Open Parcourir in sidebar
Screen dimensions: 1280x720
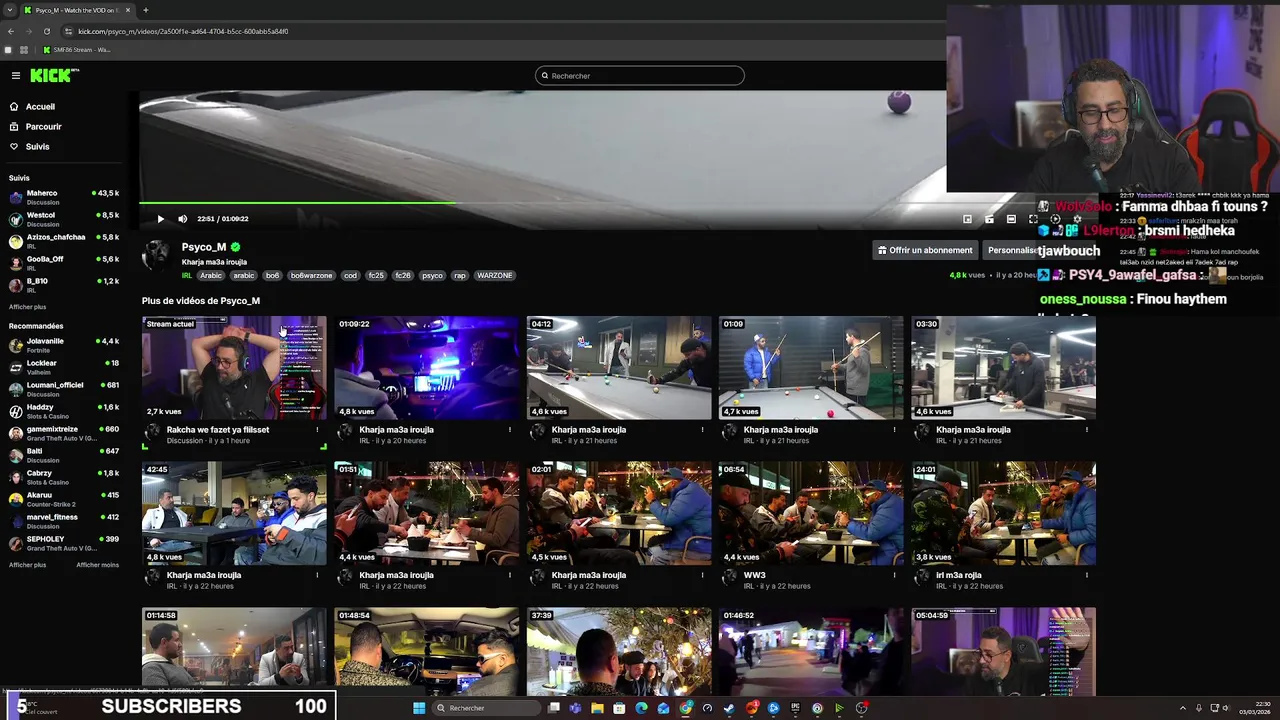(43, 127)
